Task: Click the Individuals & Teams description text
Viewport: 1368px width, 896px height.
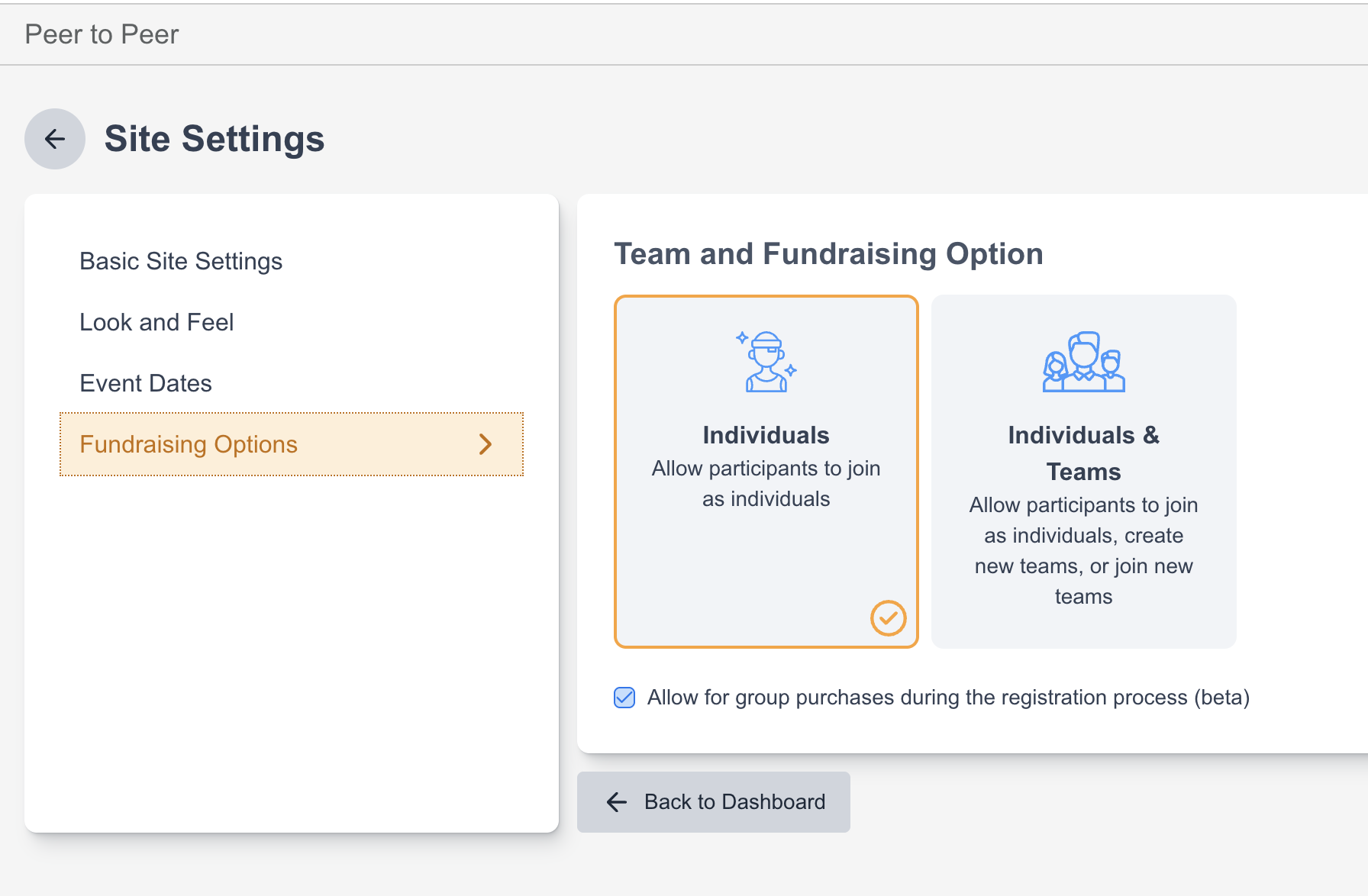Action: (x=1083, y=551)
